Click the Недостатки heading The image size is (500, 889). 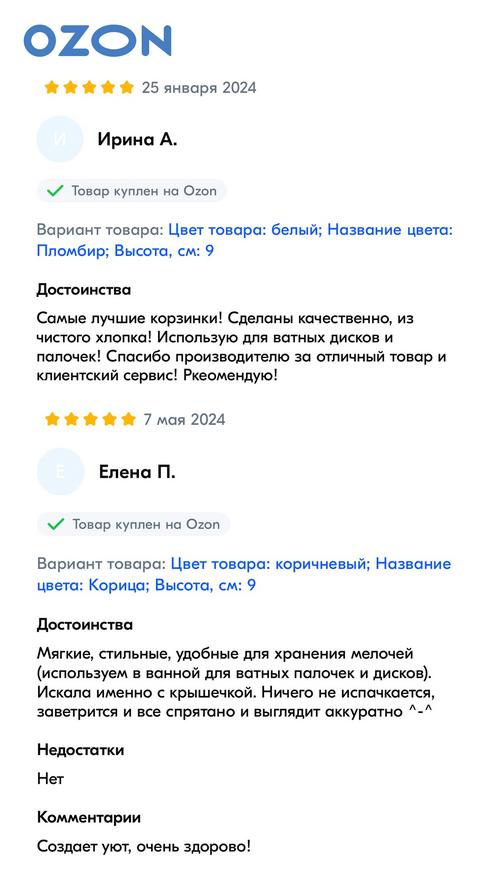coord(80,750)
